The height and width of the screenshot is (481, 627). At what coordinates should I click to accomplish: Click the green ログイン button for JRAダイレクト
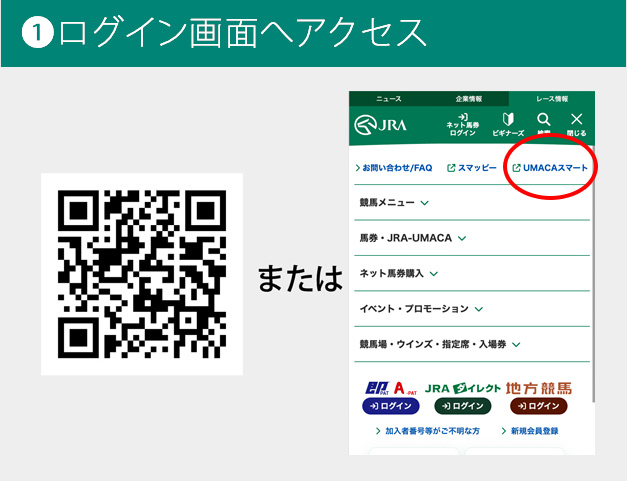pos(463,406)
